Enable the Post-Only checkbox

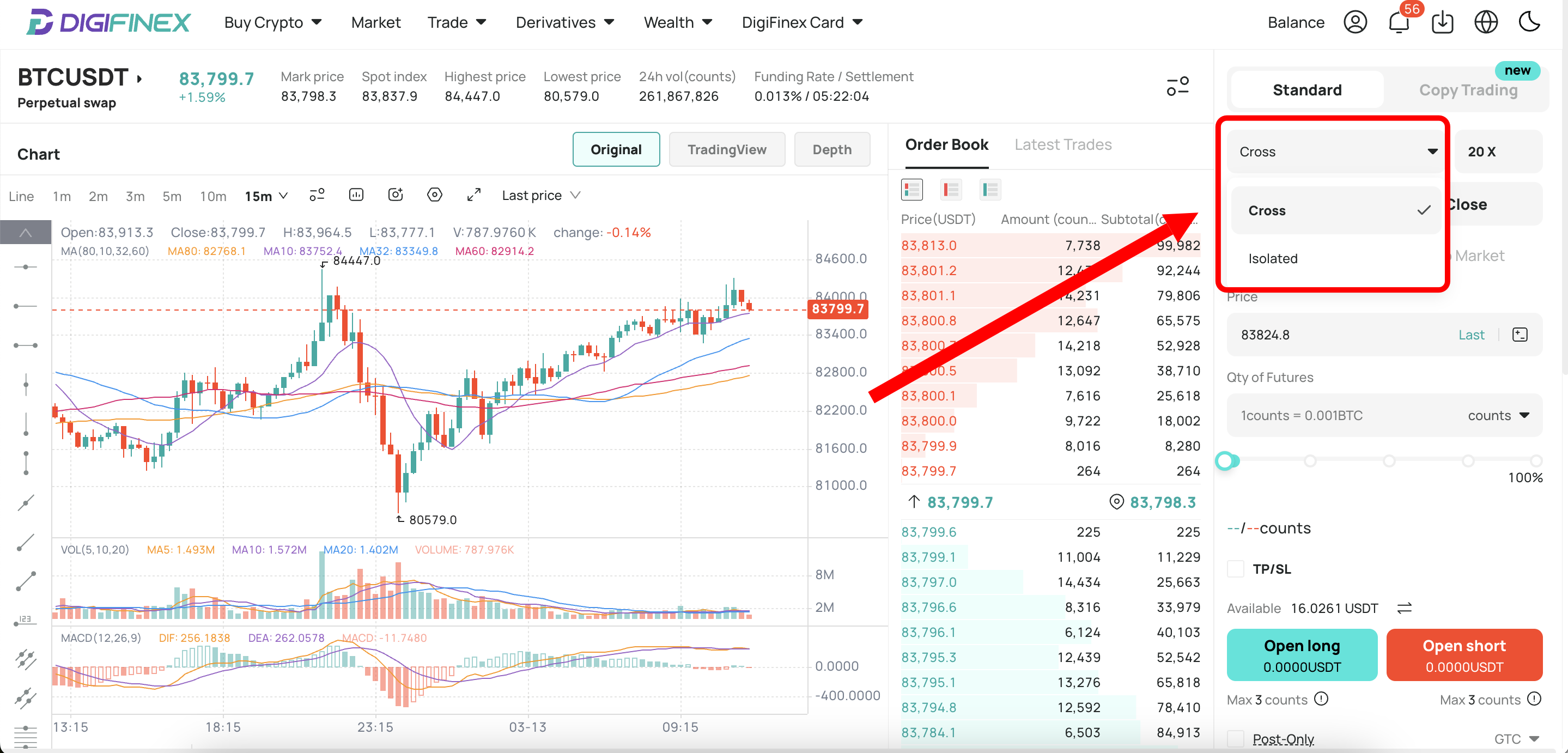tap(1236, 739)
